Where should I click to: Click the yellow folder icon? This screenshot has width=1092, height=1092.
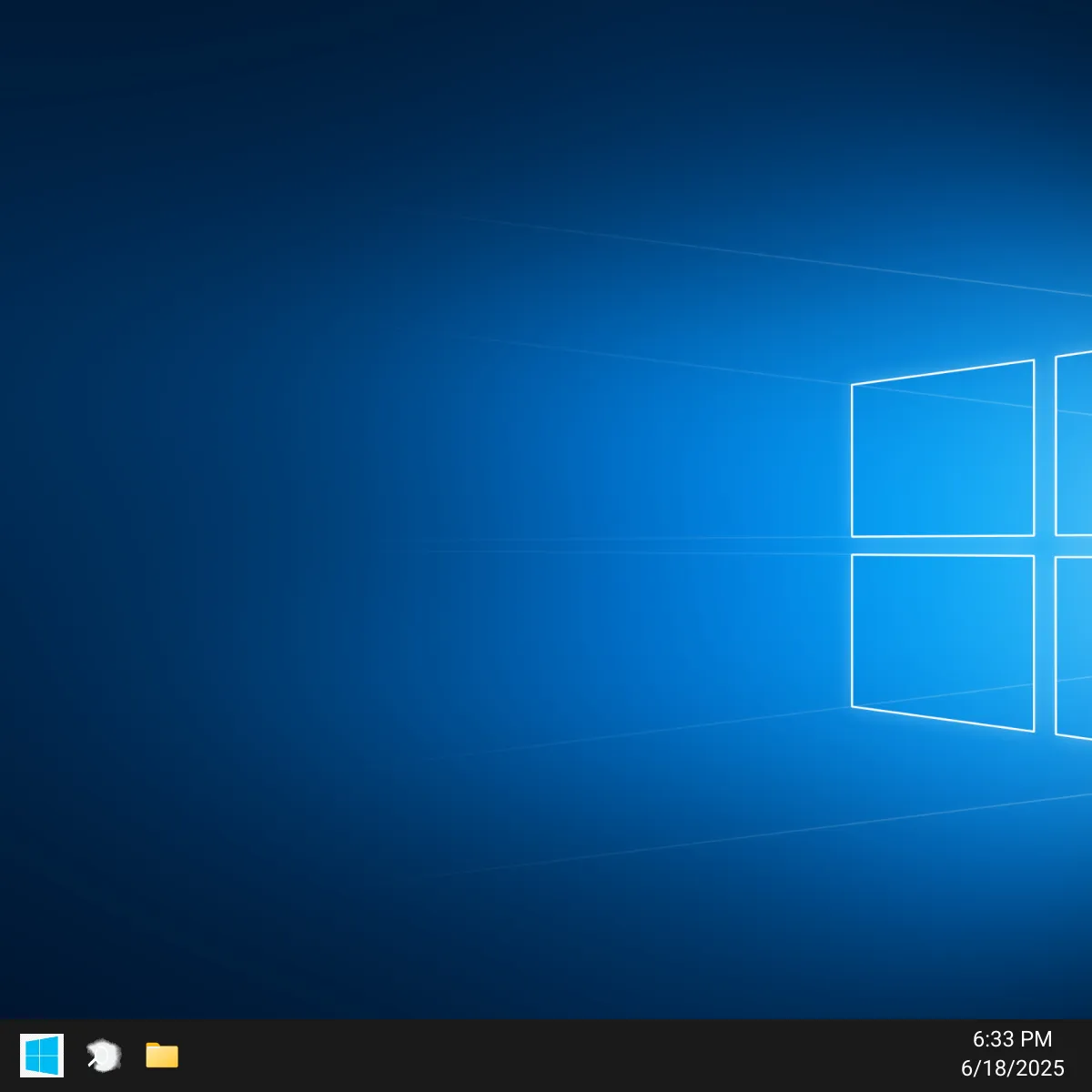click(162, 1056)
